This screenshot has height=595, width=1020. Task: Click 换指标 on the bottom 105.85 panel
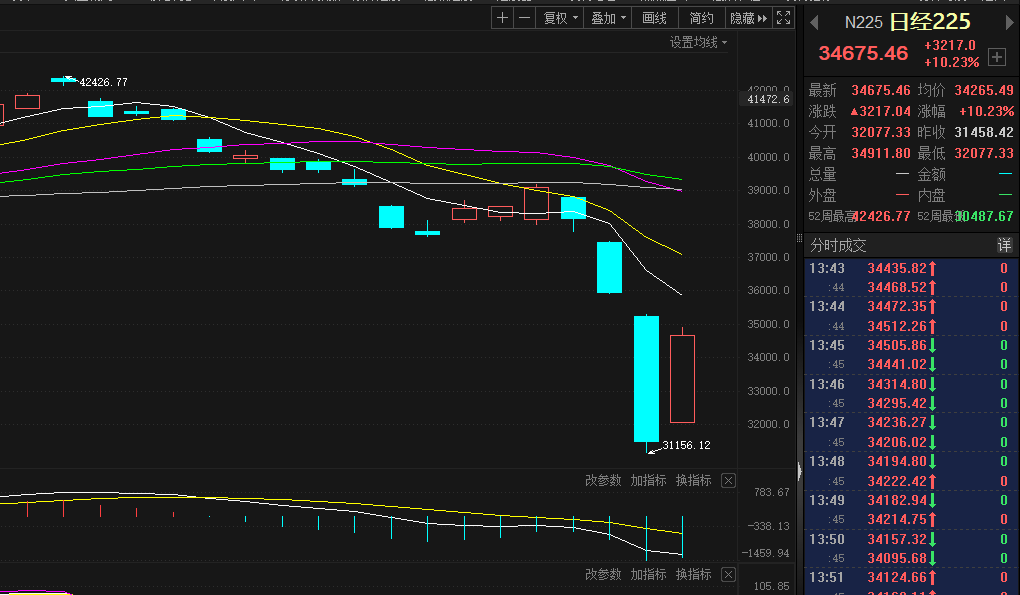[x=693, y=575]
